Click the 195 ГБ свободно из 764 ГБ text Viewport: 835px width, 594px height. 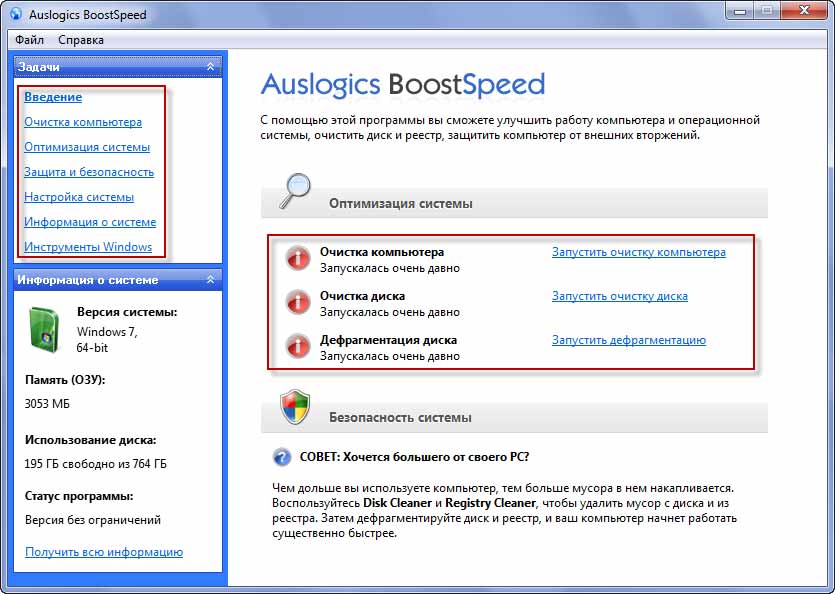[x=95, y=464]
